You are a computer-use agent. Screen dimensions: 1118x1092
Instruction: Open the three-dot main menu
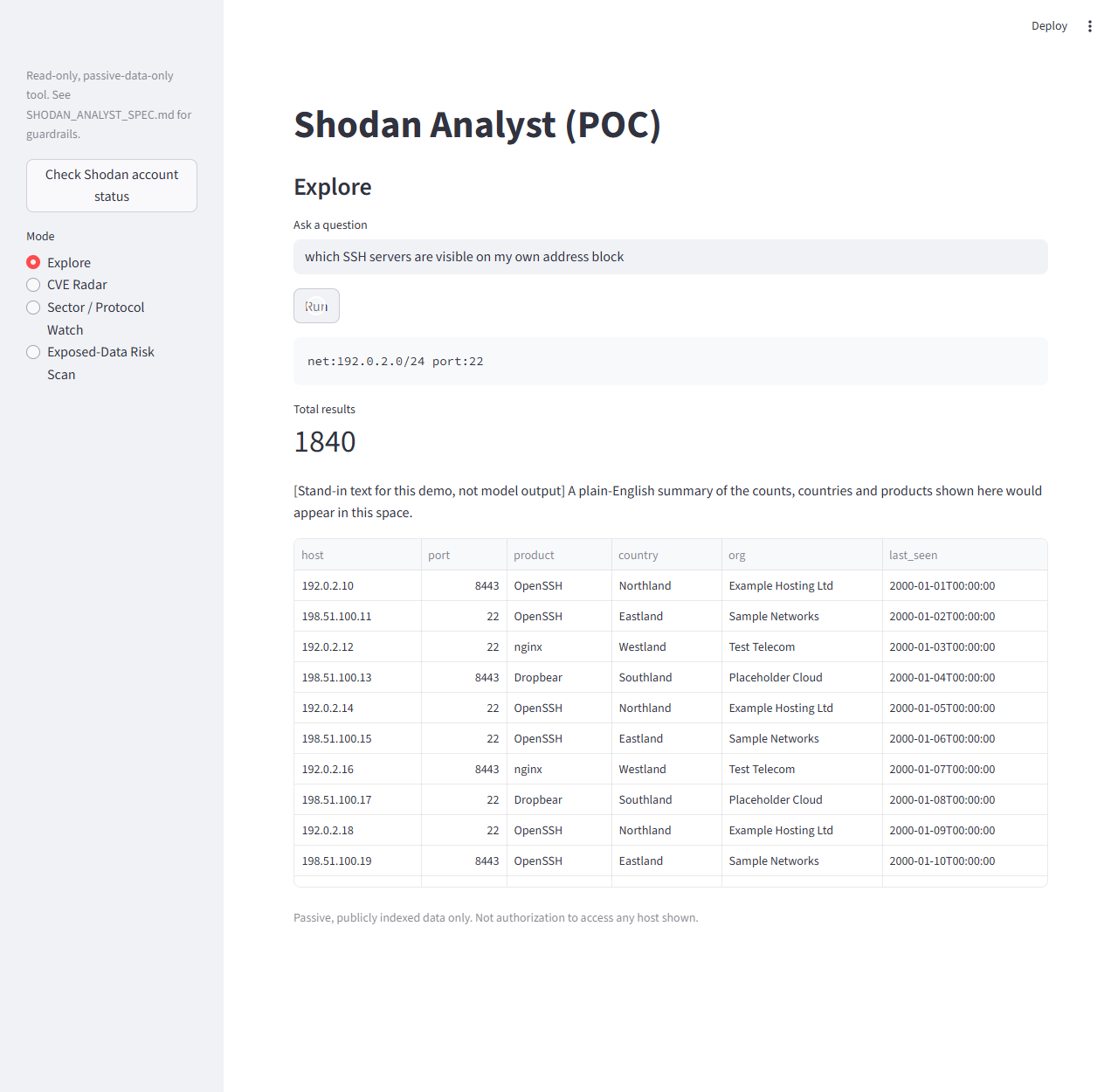(1089, 26)
